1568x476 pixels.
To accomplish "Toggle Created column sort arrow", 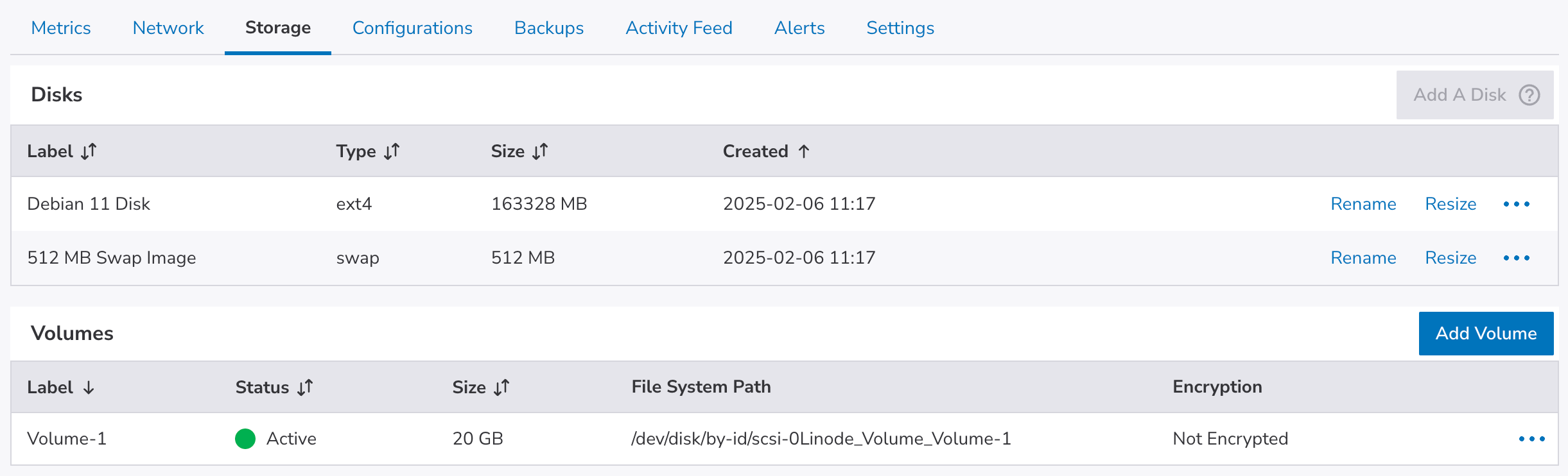I will click(804, 151).
